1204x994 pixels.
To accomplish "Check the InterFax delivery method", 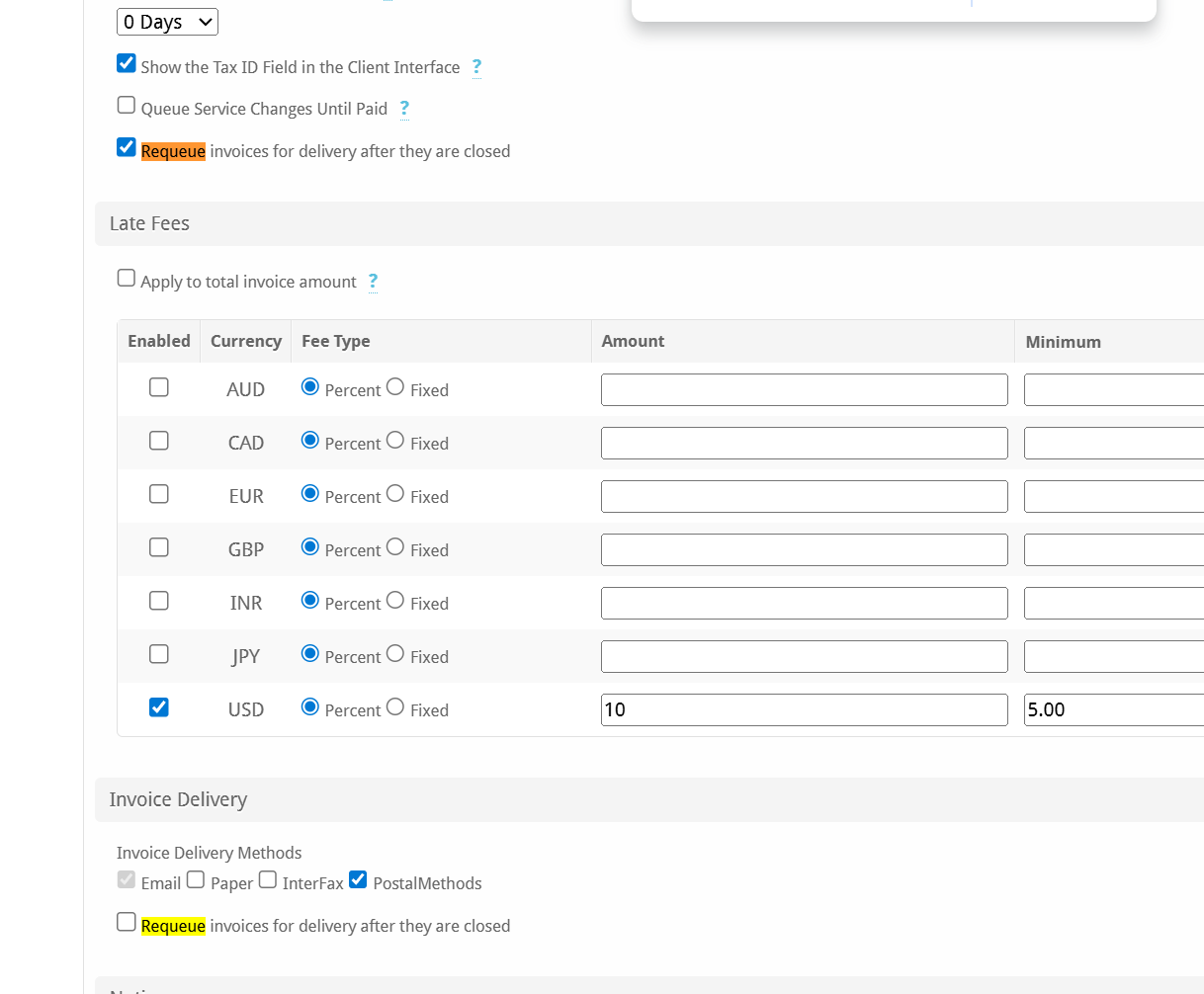I will pyautogui.click(x=268, y=880).
